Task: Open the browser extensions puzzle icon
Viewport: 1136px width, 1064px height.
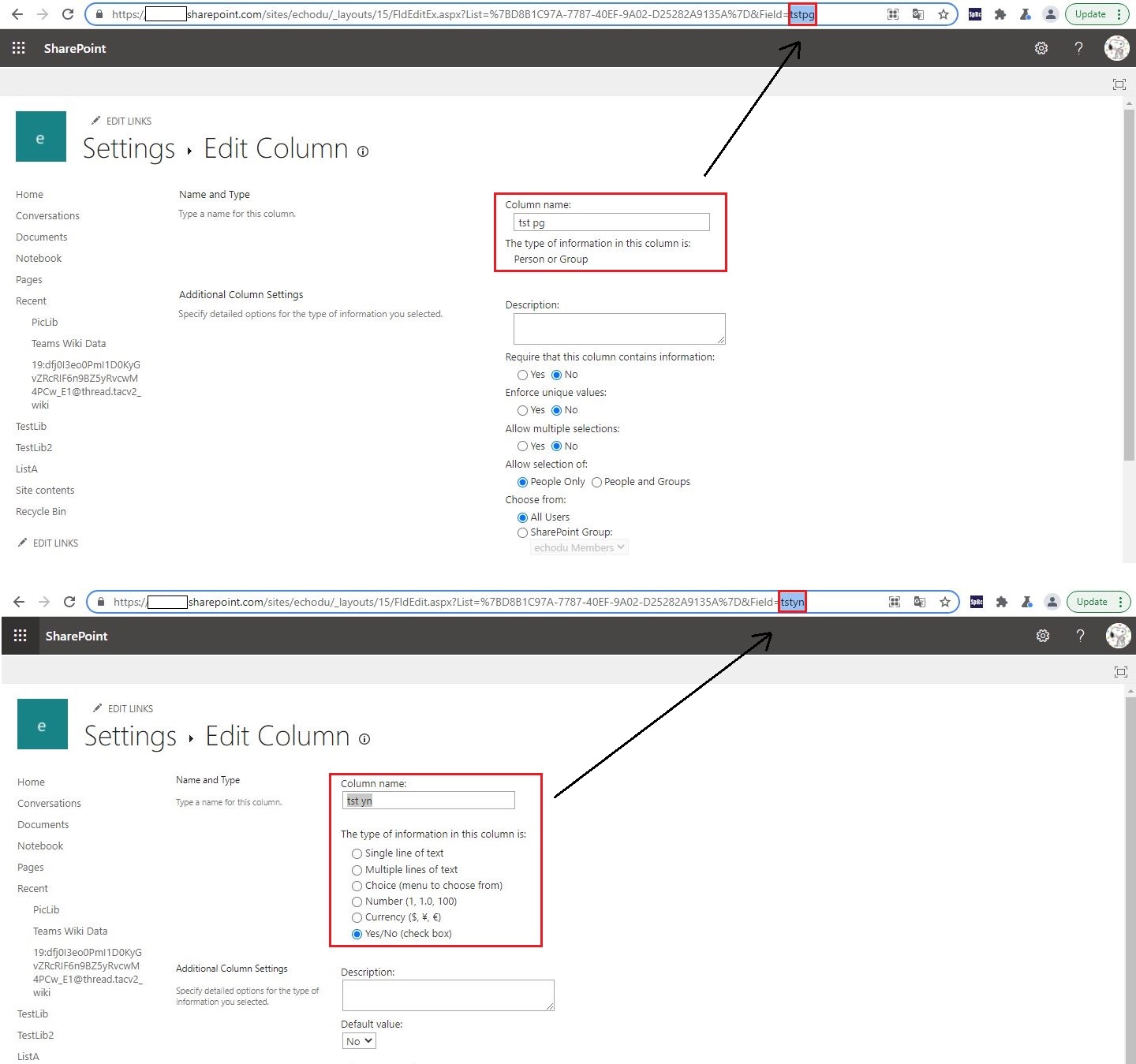Action: [1000, 14]
